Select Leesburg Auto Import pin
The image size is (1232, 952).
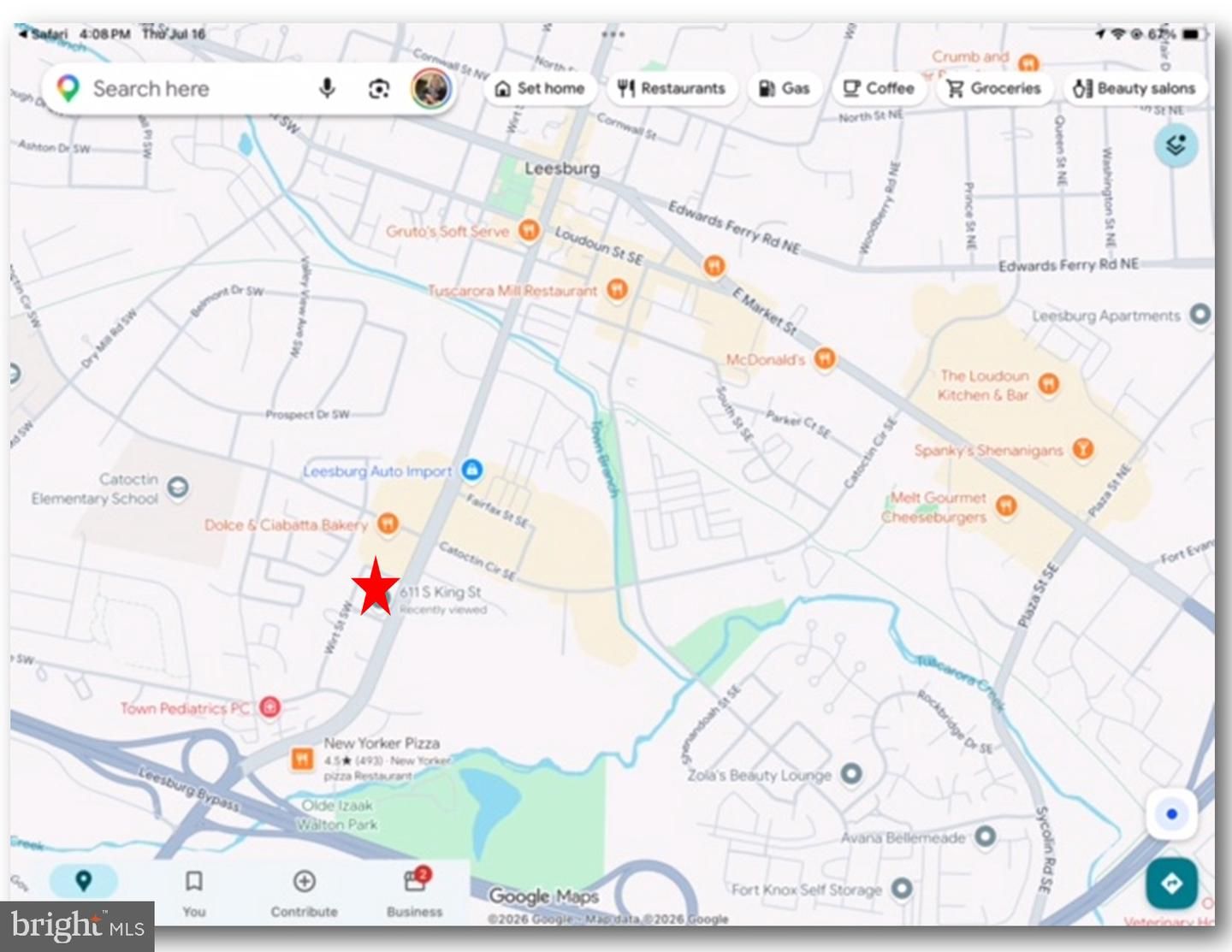pyautogui.click(x=471, y=470)
